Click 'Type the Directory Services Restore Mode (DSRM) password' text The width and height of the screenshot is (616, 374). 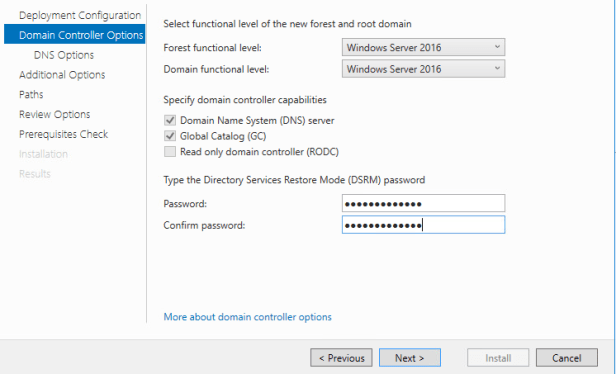(x=294, y=180)
